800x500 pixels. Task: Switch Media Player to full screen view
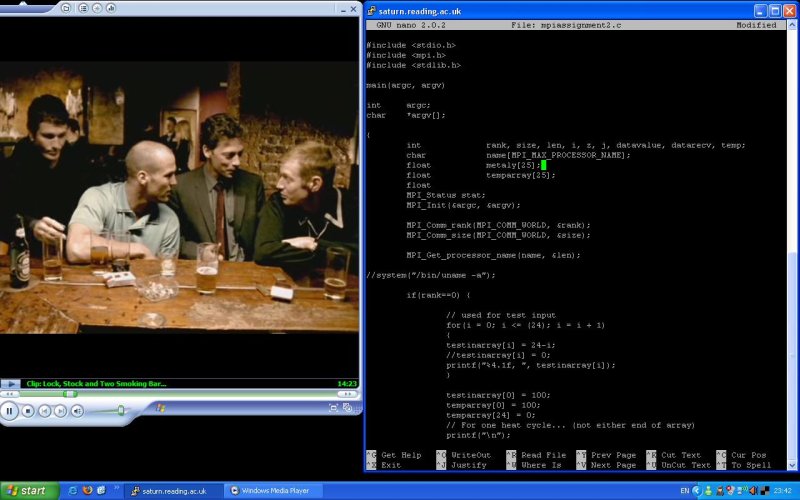click(x=333, y=407)
